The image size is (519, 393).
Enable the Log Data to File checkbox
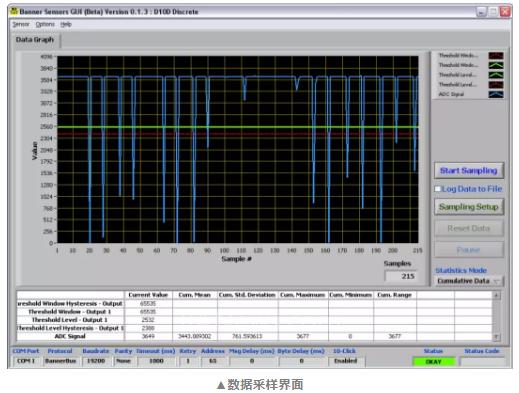coord(437,189)
